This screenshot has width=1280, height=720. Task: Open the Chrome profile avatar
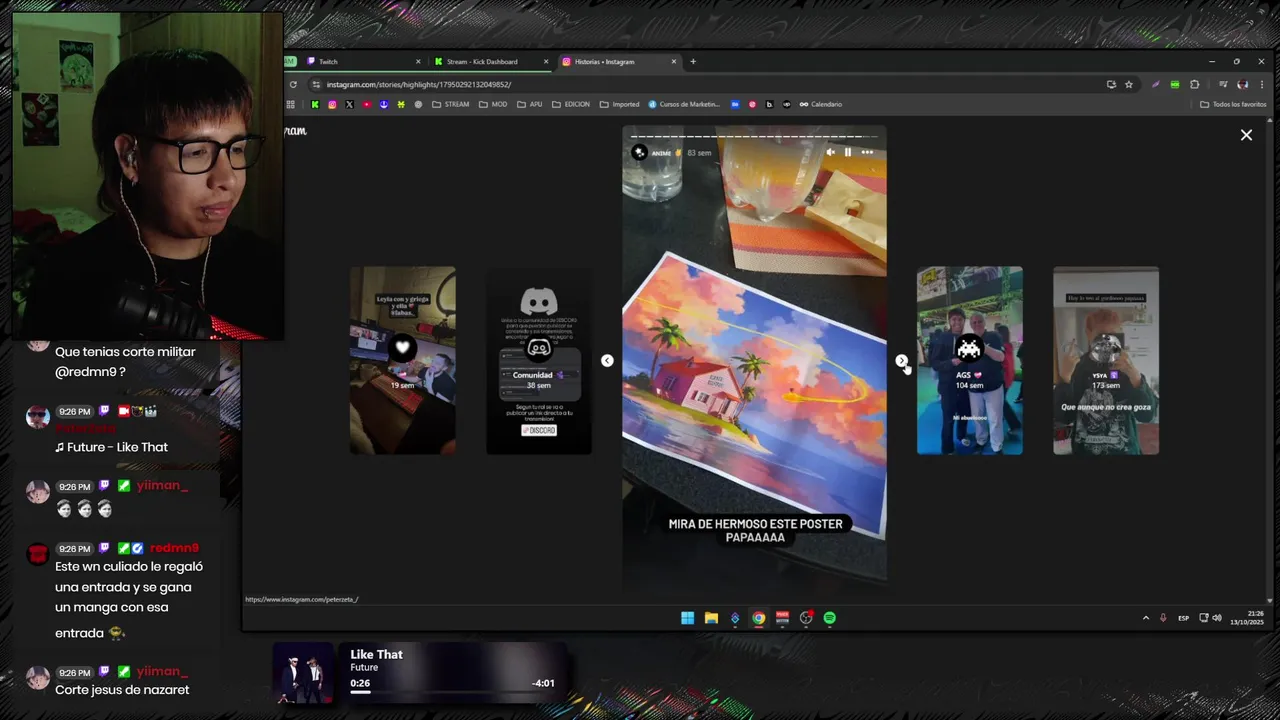tap(1242, 85)
